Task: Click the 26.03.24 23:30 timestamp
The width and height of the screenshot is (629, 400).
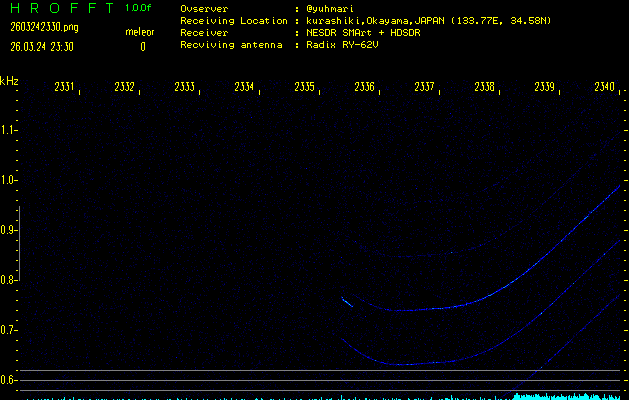Action: point(42,46)
